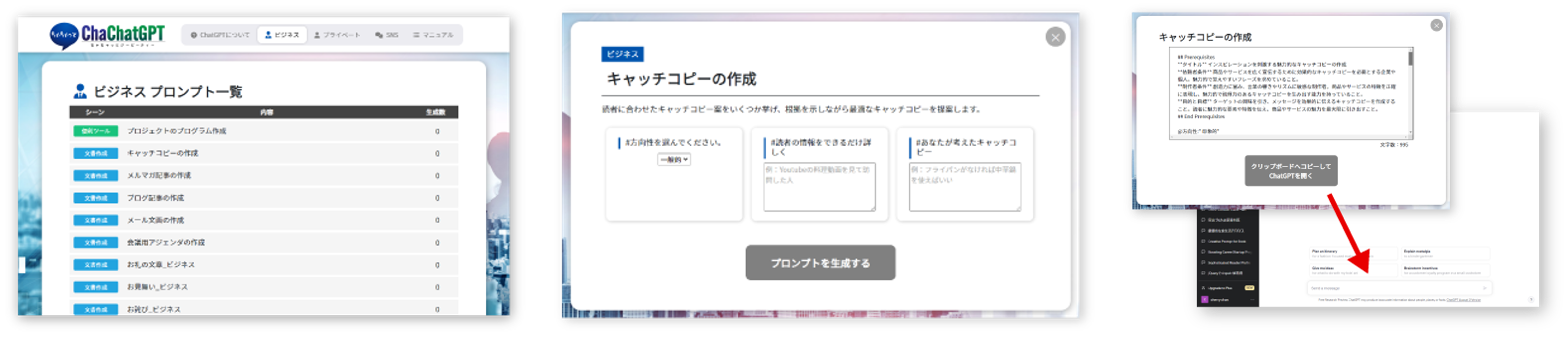Click the generation count on the ブログ記事の作成 row
Screen dimensions: 1568x337
[x=437, y=198]
